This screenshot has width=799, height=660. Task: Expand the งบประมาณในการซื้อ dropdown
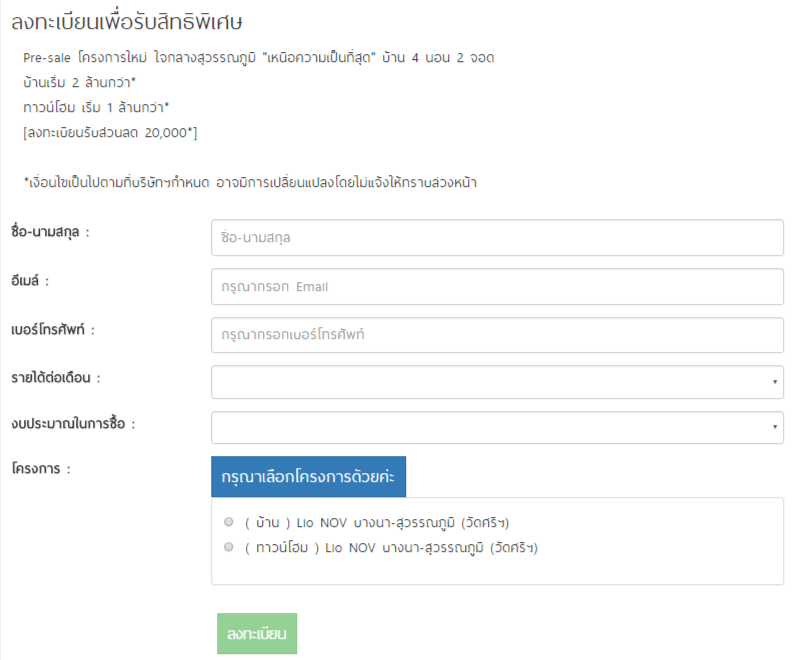coord(497,428)
